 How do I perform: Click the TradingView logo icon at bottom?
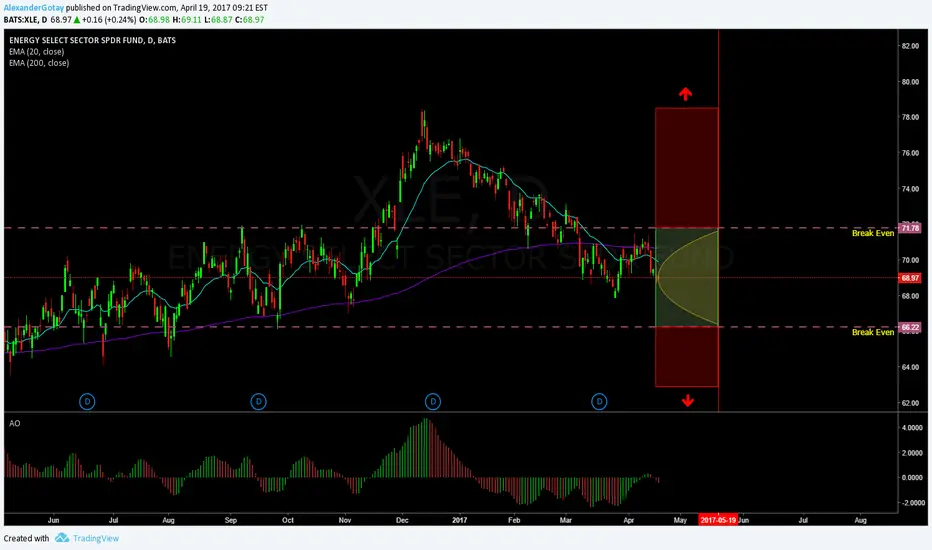(x=62, y=538)
